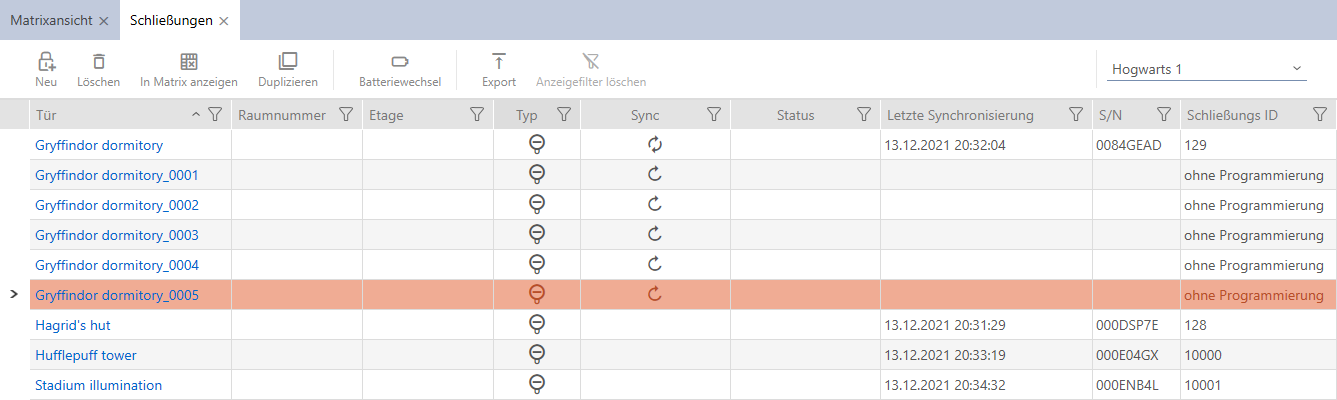Select the Gryffindor dormitory_0002 row link
This screenshot has height=400, width=1337.
tap(116, 205)
